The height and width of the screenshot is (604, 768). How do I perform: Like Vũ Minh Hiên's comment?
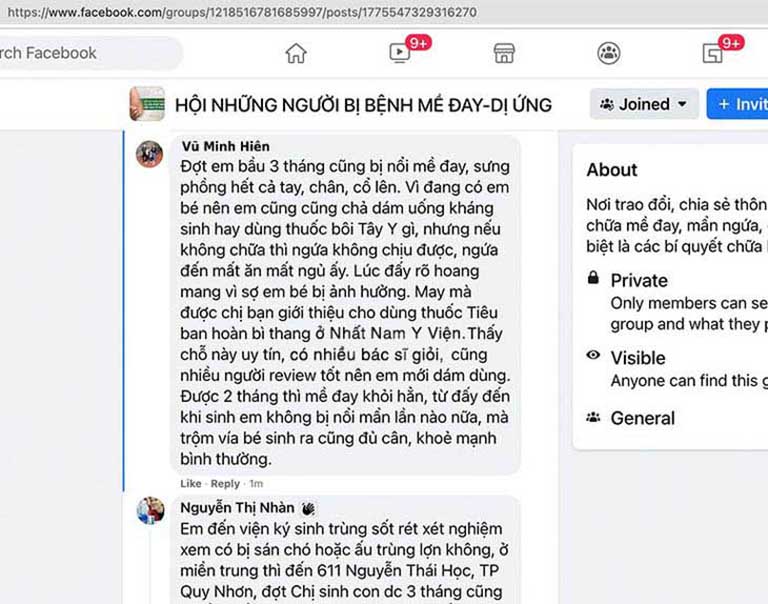pos(191,483)
